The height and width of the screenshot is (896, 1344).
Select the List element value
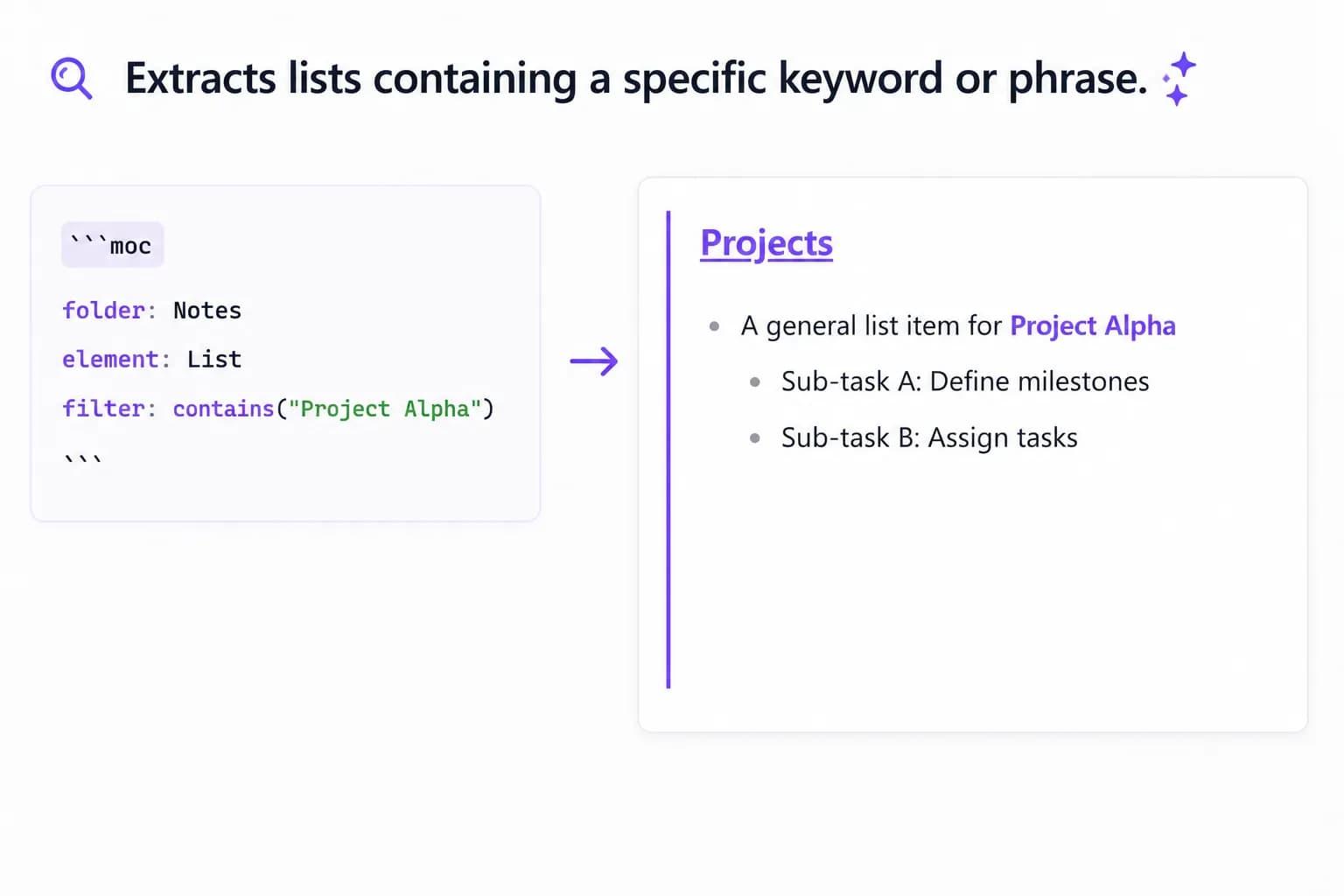214,360
